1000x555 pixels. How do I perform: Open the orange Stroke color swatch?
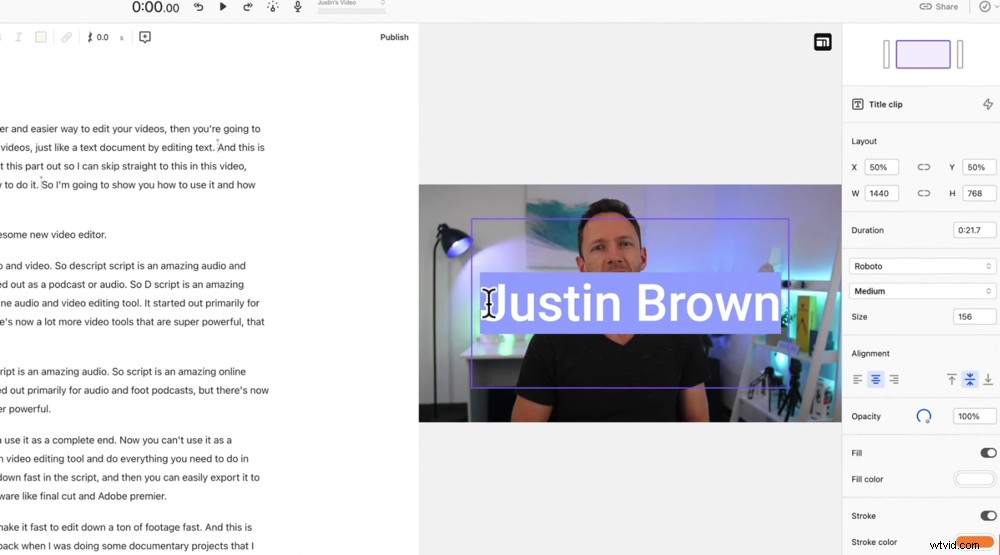(974, 542)
